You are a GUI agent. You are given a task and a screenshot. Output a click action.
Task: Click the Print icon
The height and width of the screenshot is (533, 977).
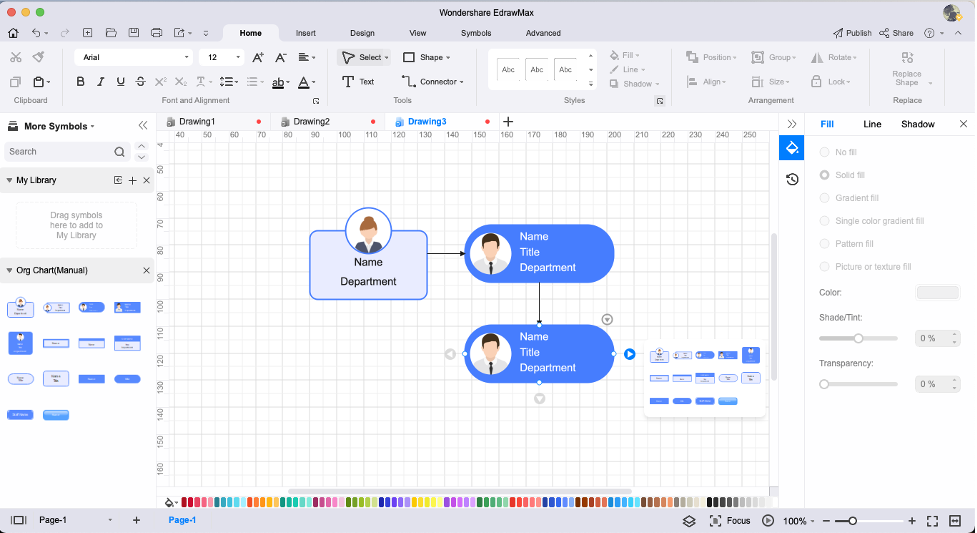point(156,33)
